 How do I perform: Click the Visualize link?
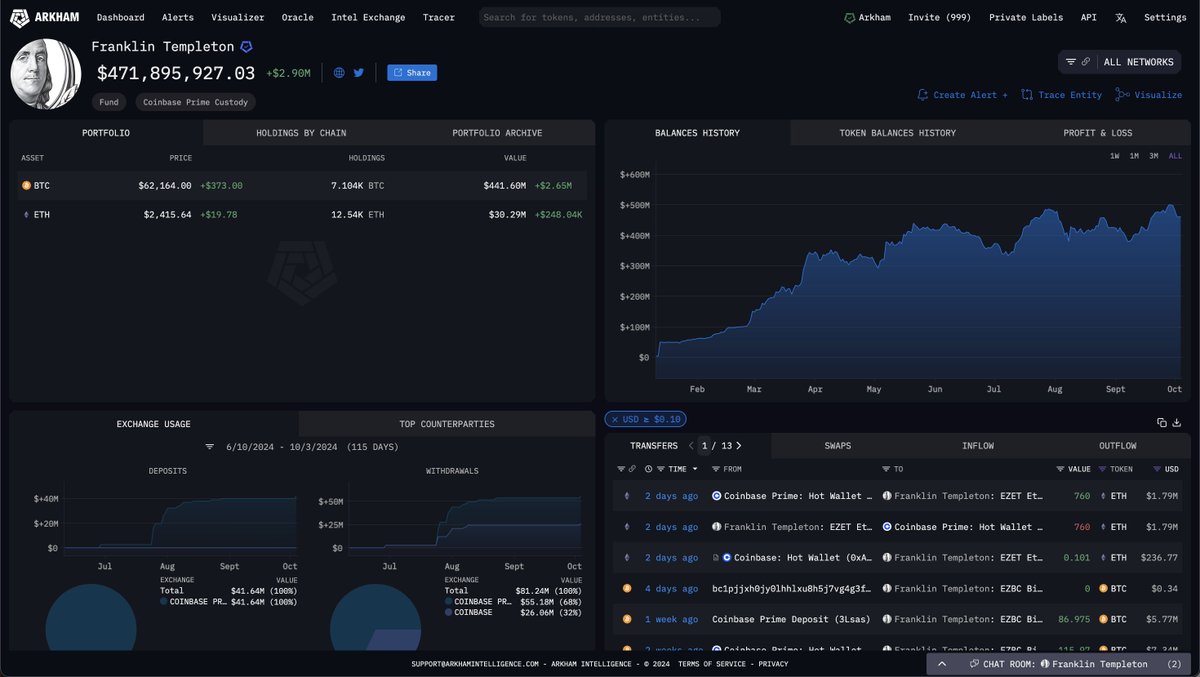1149,95
